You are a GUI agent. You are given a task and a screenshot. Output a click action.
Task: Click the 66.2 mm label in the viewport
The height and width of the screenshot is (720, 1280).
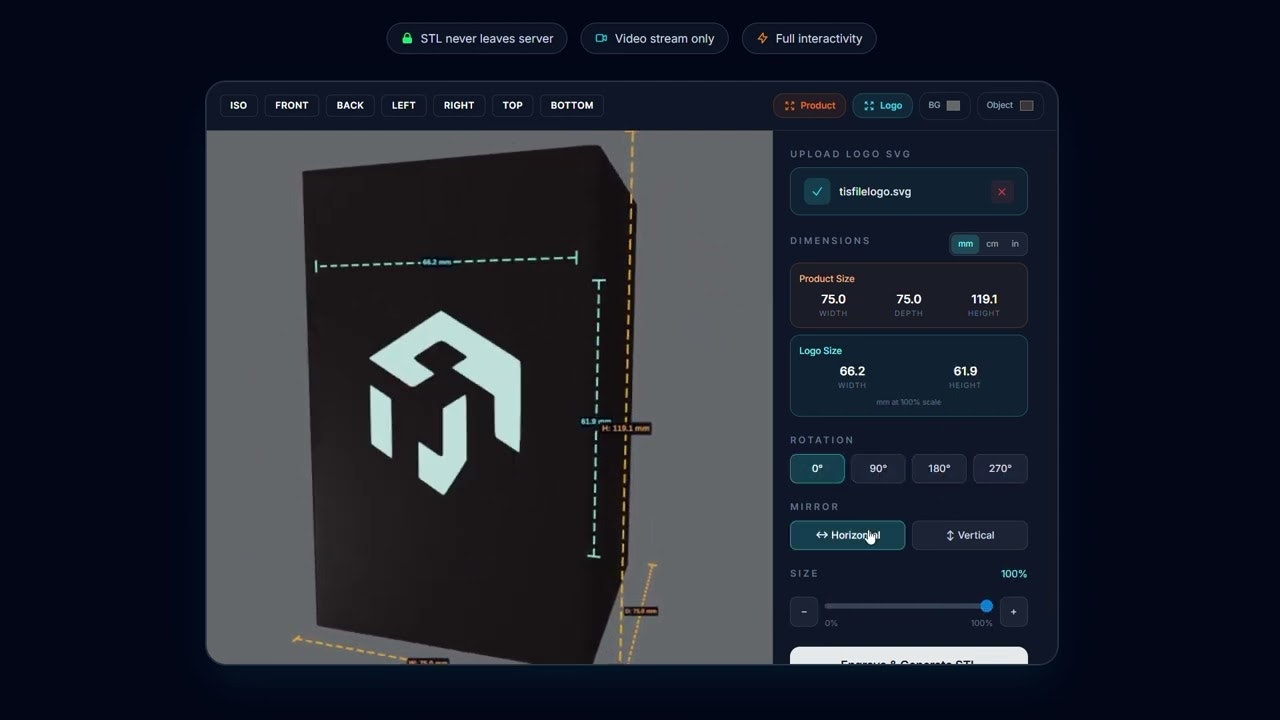click(436, 262)
